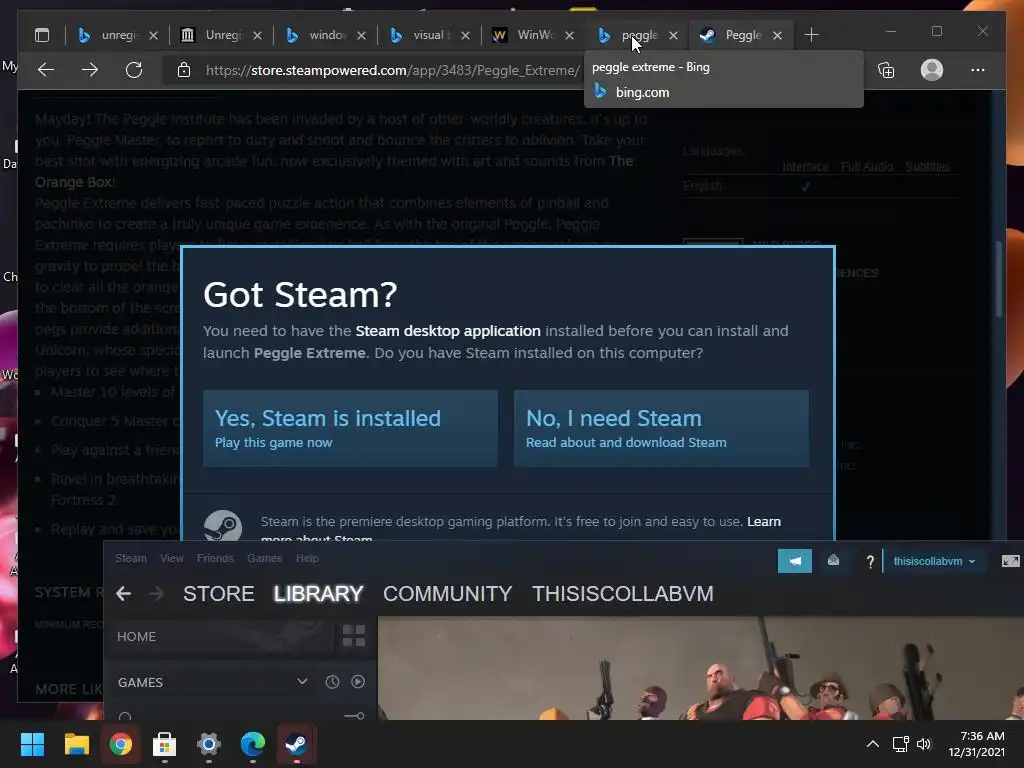Expand thisiscollabvm account dropdown
Image resolution: width=1024 pixels, height=768 pixels.
(x=934, y=562)
